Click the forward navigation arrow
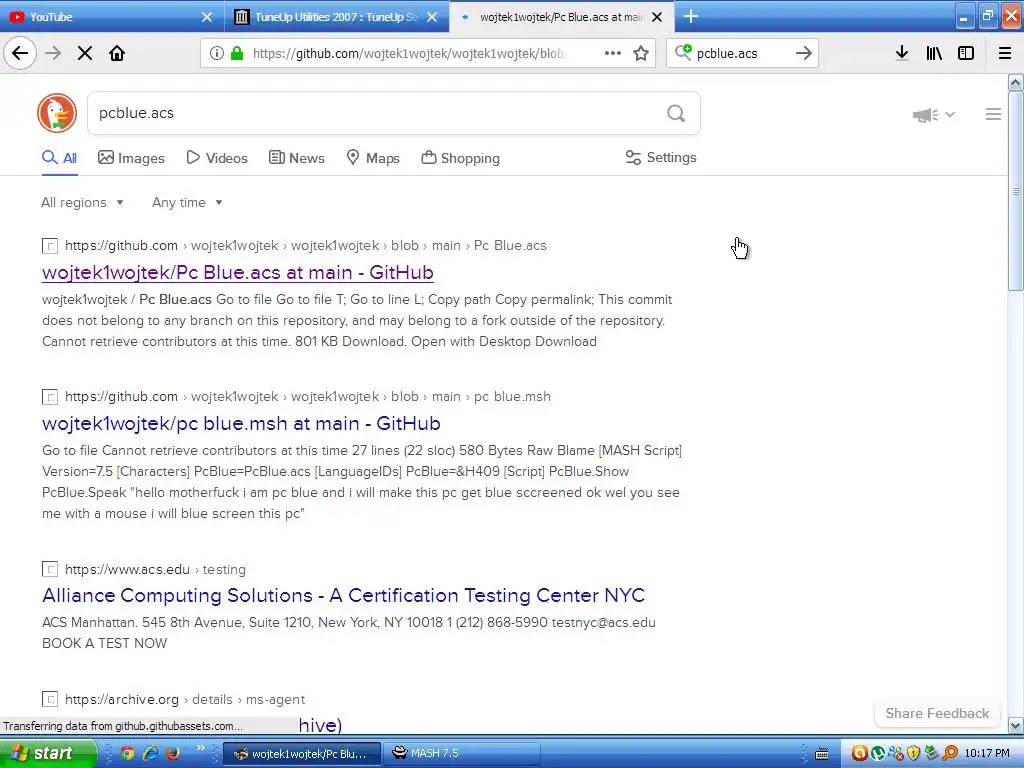The height and width of the screenshot is (768, 1024). click(x=53, y=53)
